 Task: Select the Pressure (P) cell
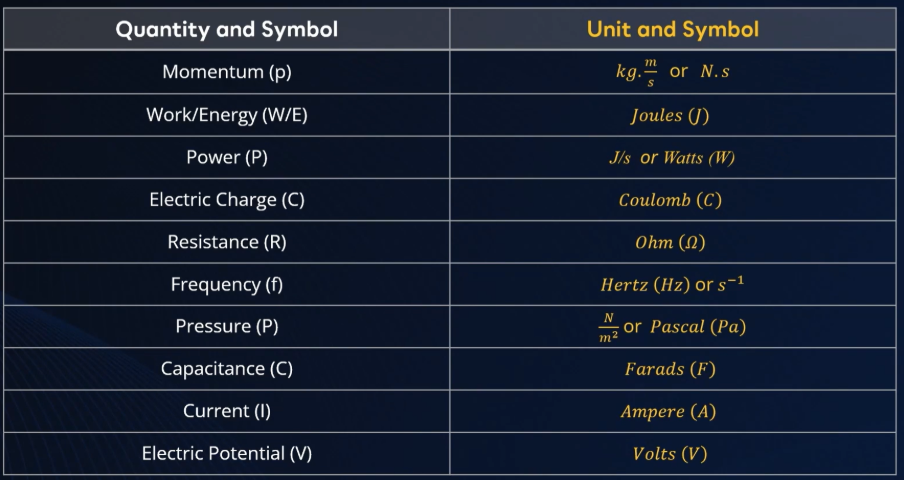(x=227, y=326)
